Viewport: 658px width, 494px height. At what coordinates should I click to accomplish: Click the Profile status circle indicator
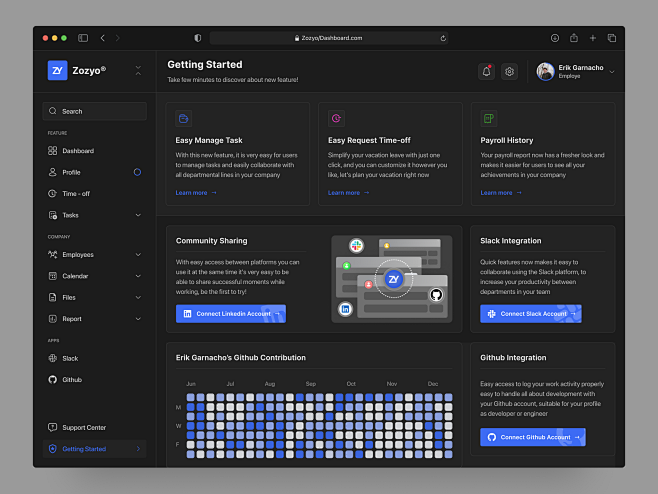point(137,172)
